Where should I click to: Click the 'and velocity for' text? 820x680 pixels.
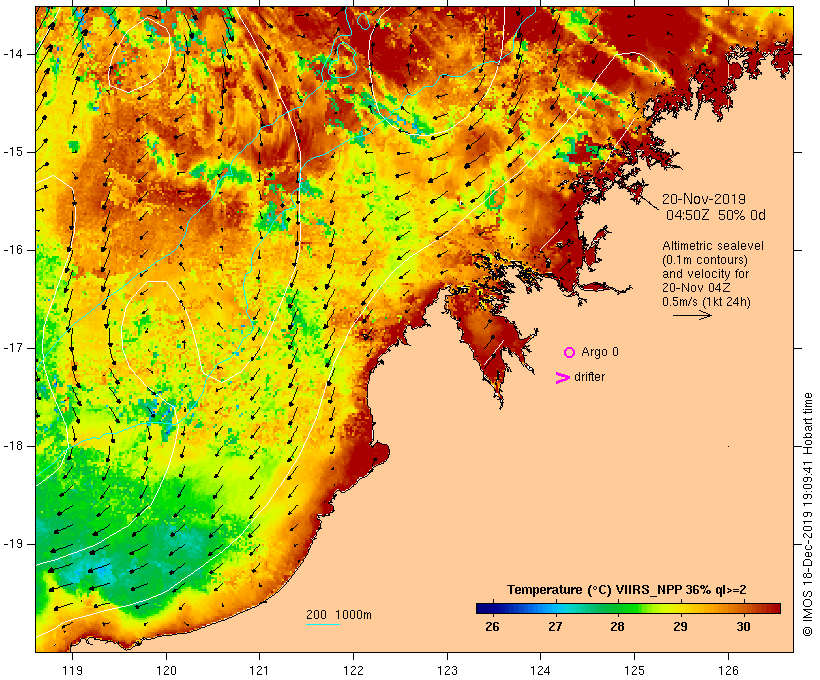705,274
